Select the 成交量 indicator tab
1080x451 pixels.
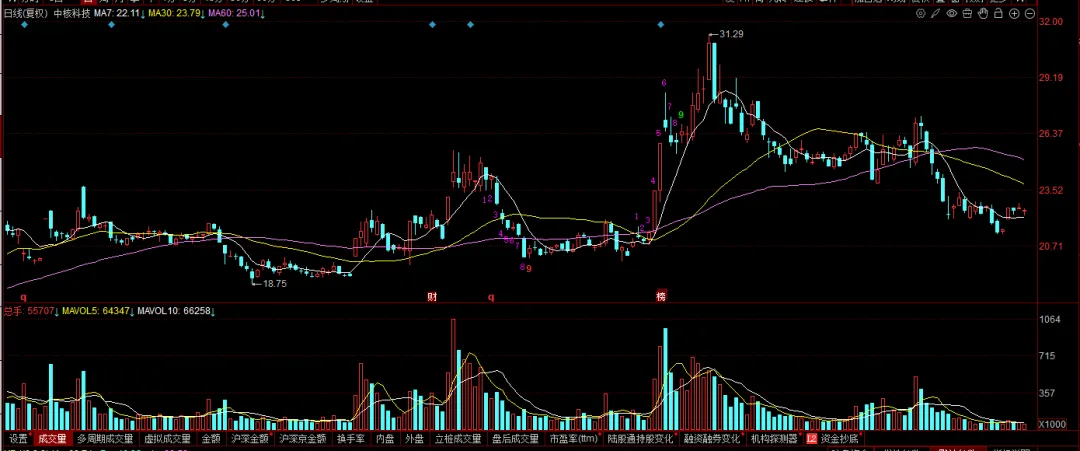(52, 438)
